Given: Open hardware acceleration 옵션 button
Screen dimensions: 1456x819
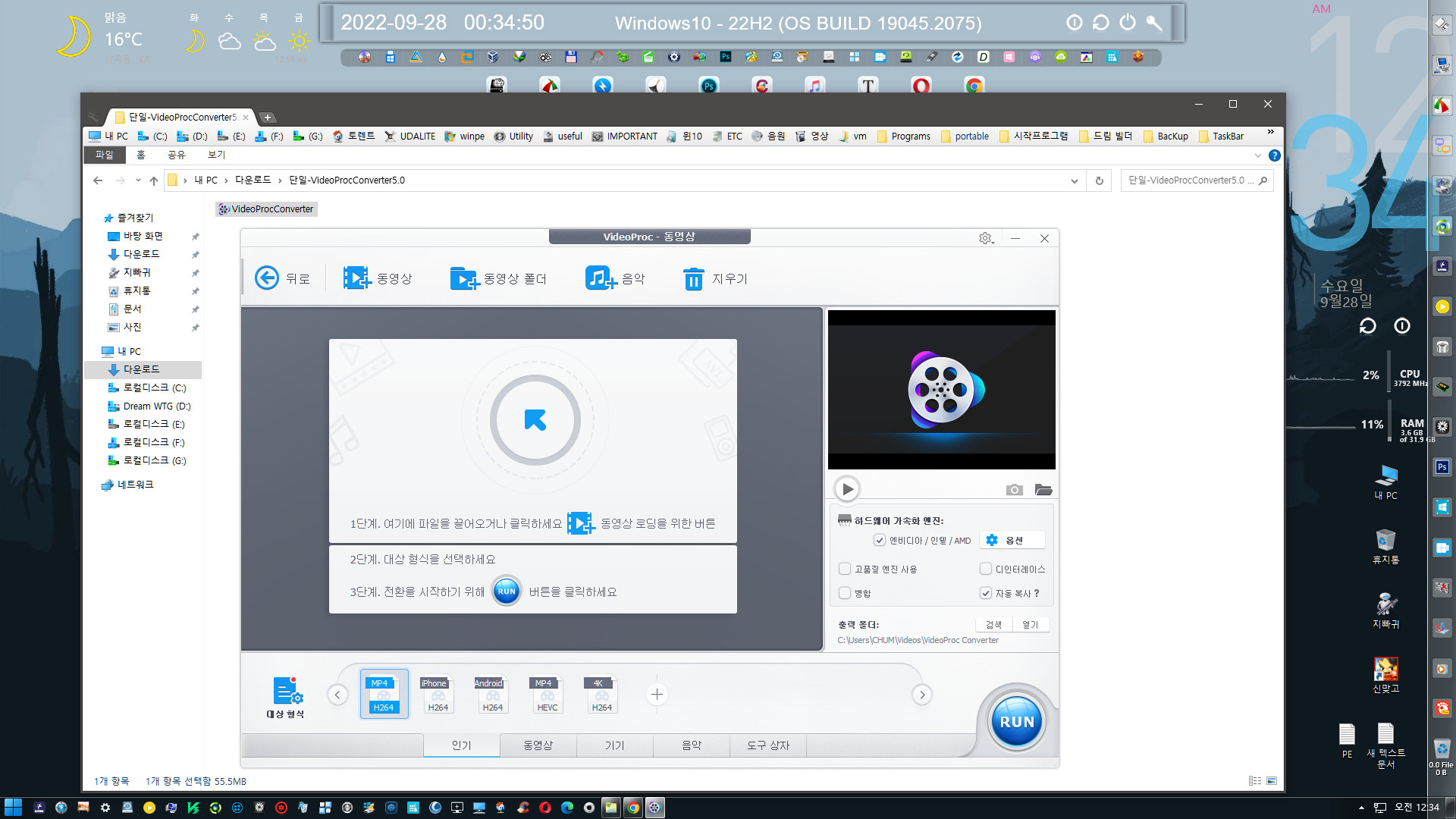Looking at the screenshot, I should [x=1012, y=540].
